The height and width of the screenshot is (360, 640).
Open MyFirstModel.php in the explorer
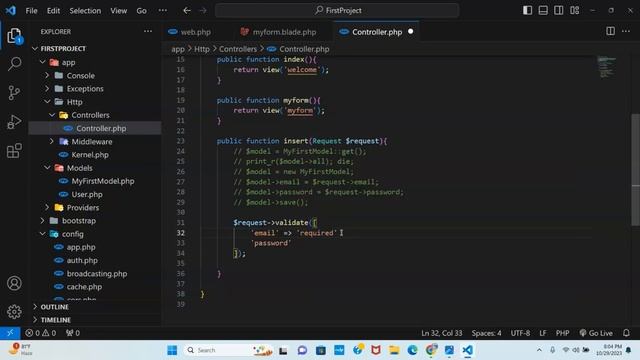(103, 181)
